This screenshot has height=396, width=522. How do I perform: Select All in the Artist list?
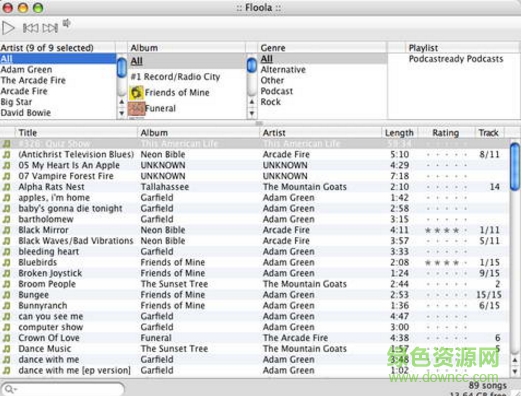click(58, 59)
